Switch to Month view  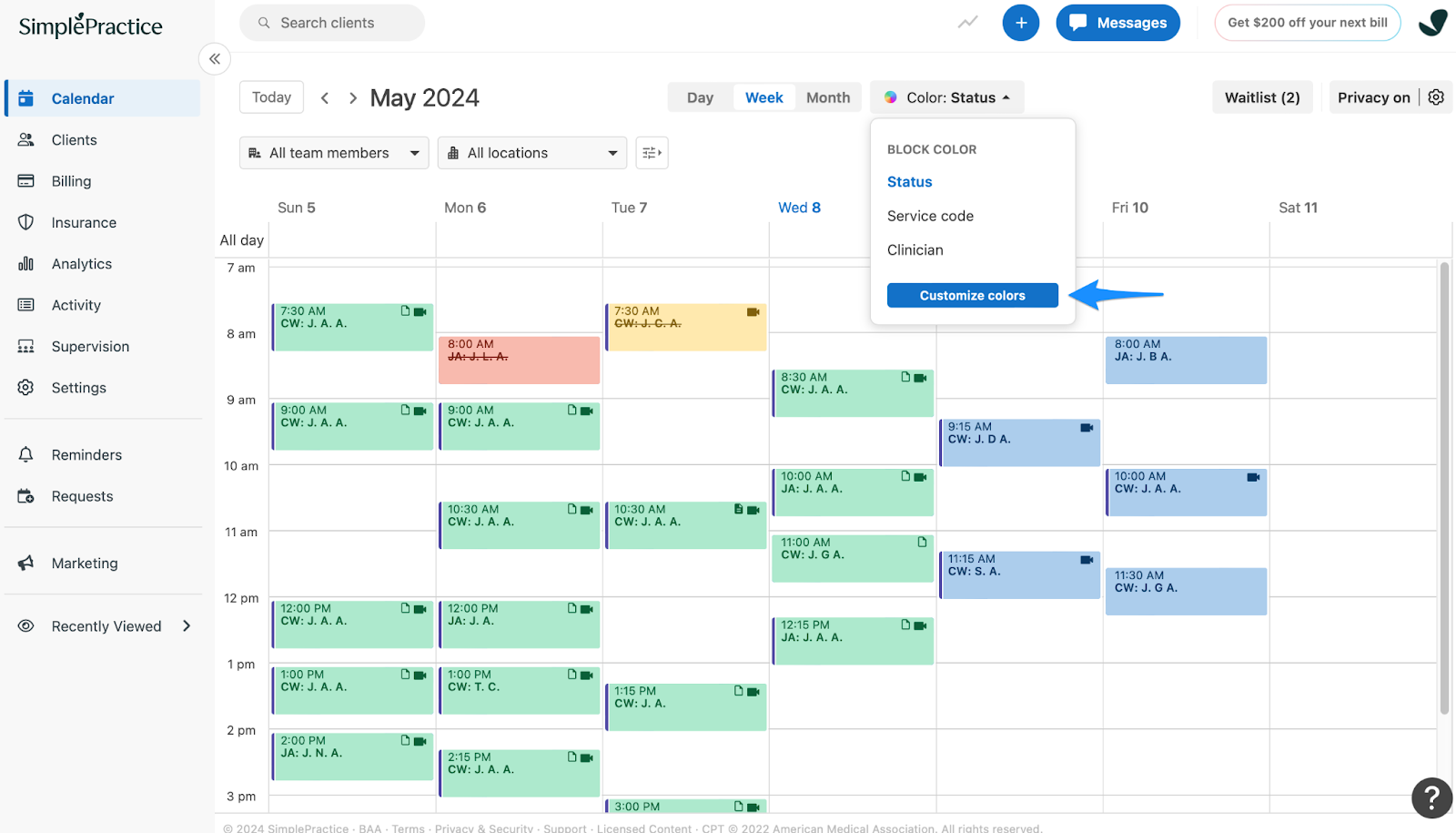(827, 97)
